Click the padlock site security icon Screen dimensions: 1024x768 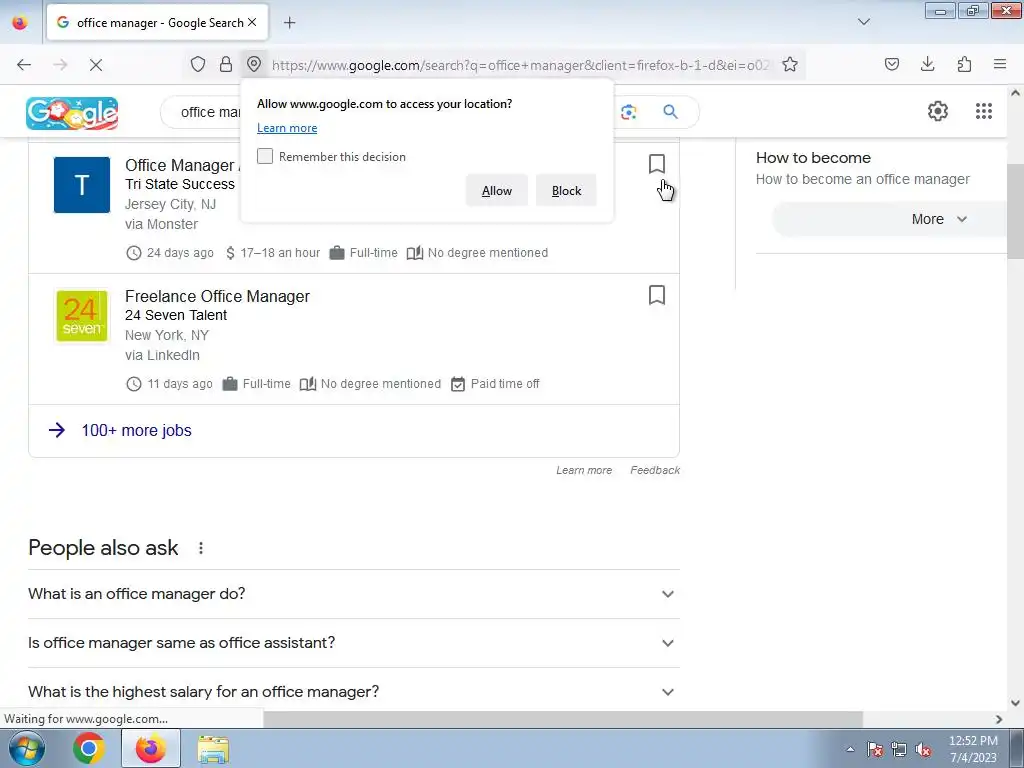pos(226,65)
